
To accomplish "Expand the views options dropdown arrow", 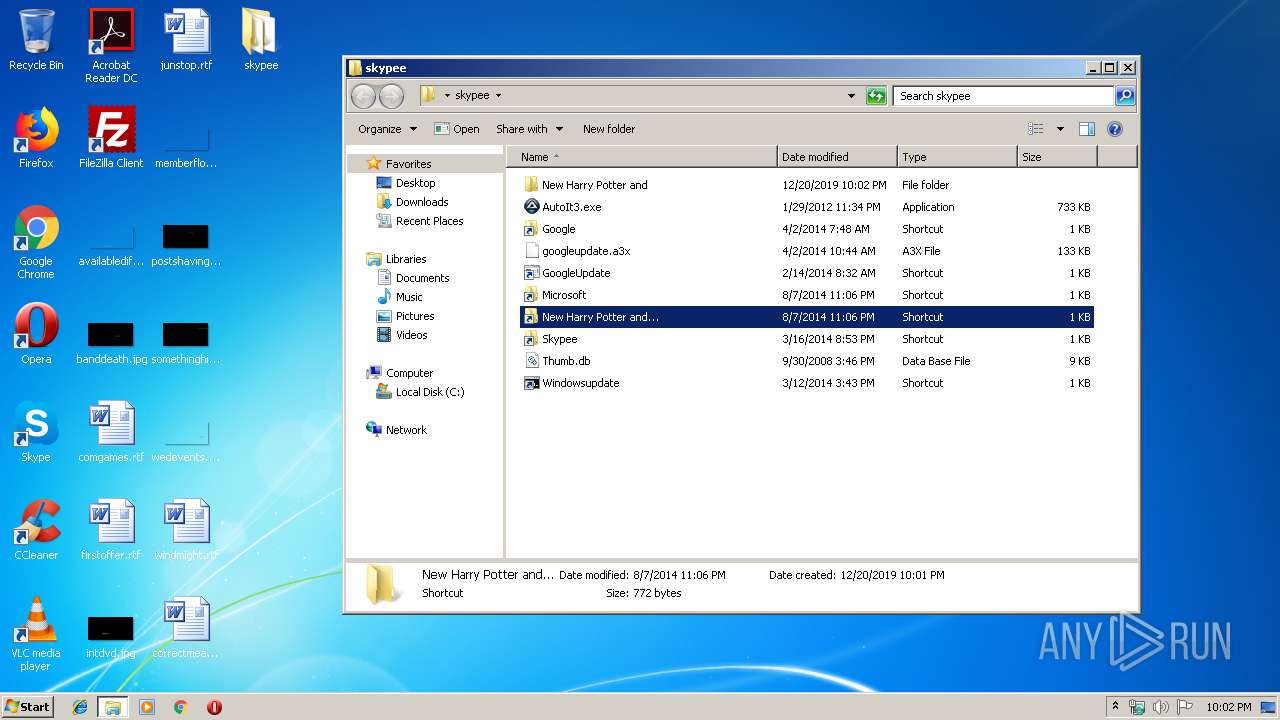I will coord(1060,129).
